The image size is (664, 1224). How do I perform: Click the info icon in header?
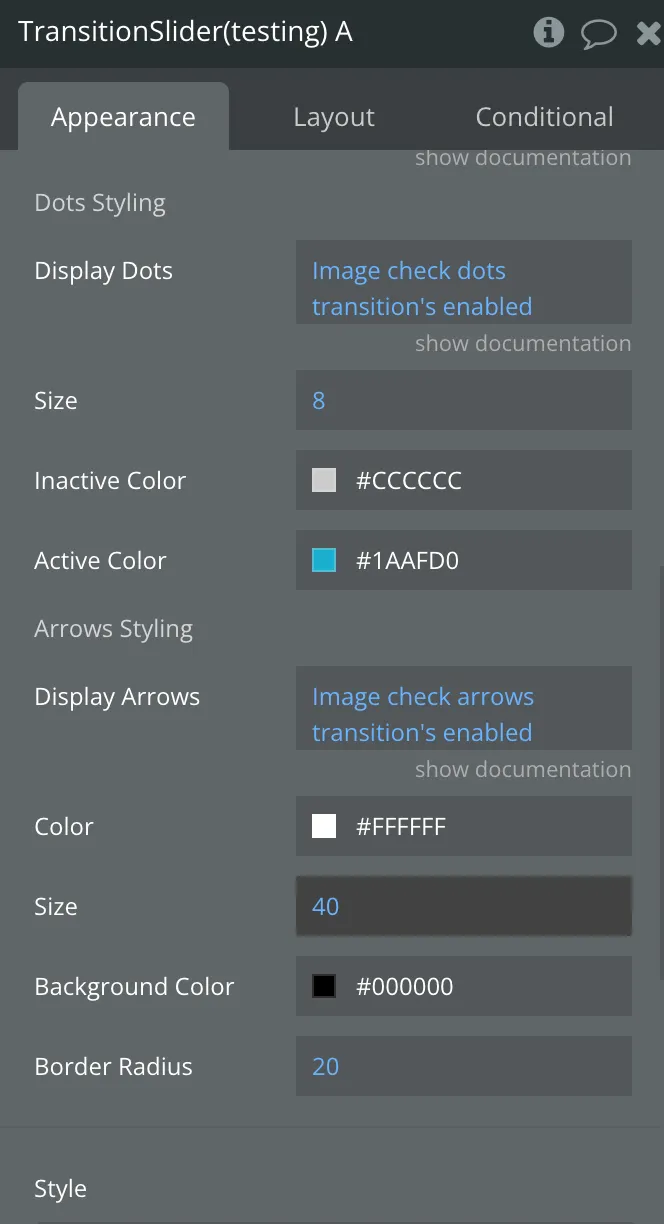[x=548, y=33]
